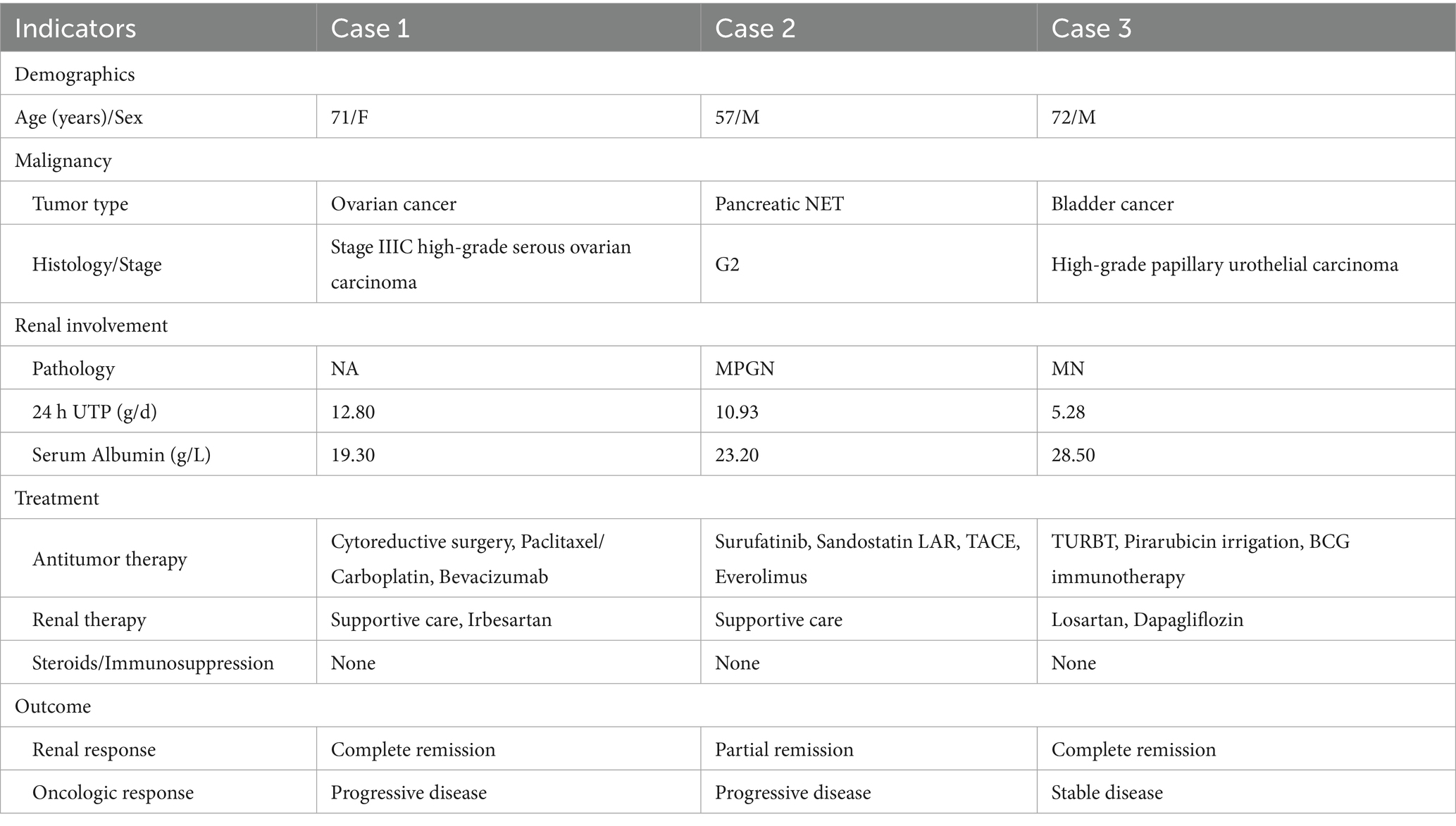This screenshot has height=826, width=1456.
Task: Click the Pancreatic NET tumor type cell
Action: (779, 204)
